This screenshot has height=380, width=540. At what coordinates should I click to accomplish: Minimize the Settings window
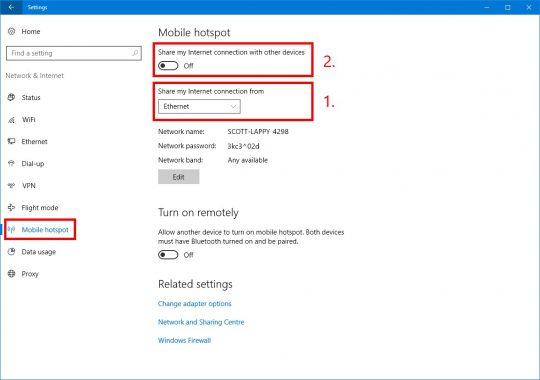(x=487, y=7)
